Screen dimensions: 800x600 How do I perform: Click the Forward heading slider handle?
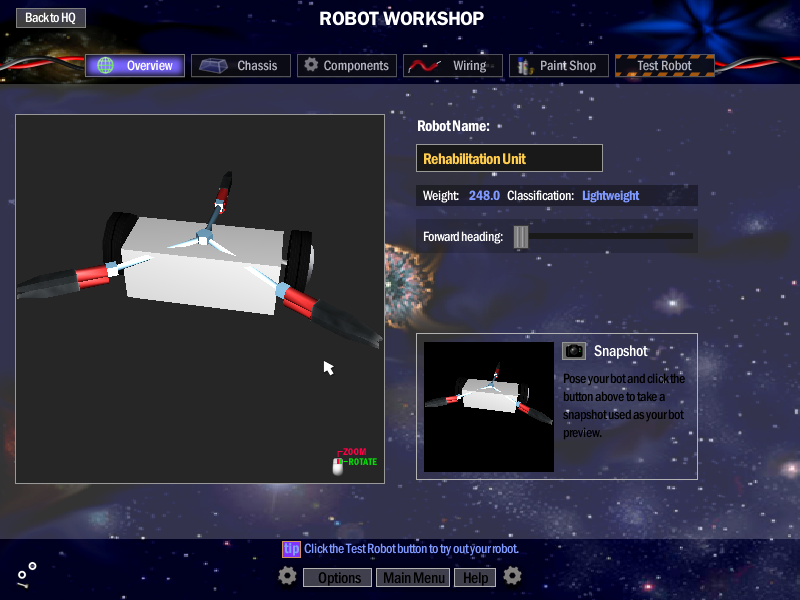point(520,237)
